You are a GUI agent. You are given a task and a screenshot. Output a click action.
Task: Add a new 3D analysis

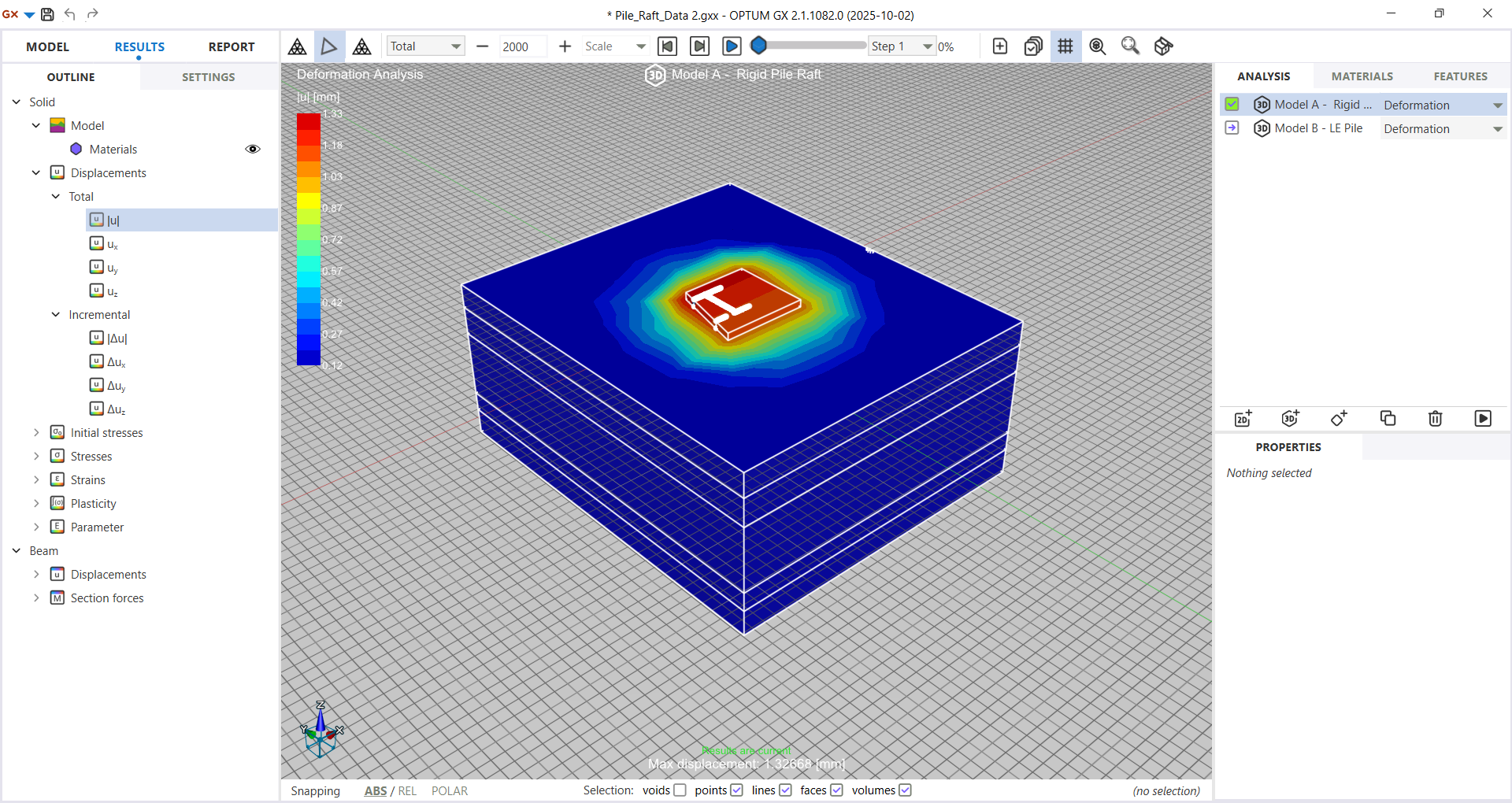click(1291, 419)
